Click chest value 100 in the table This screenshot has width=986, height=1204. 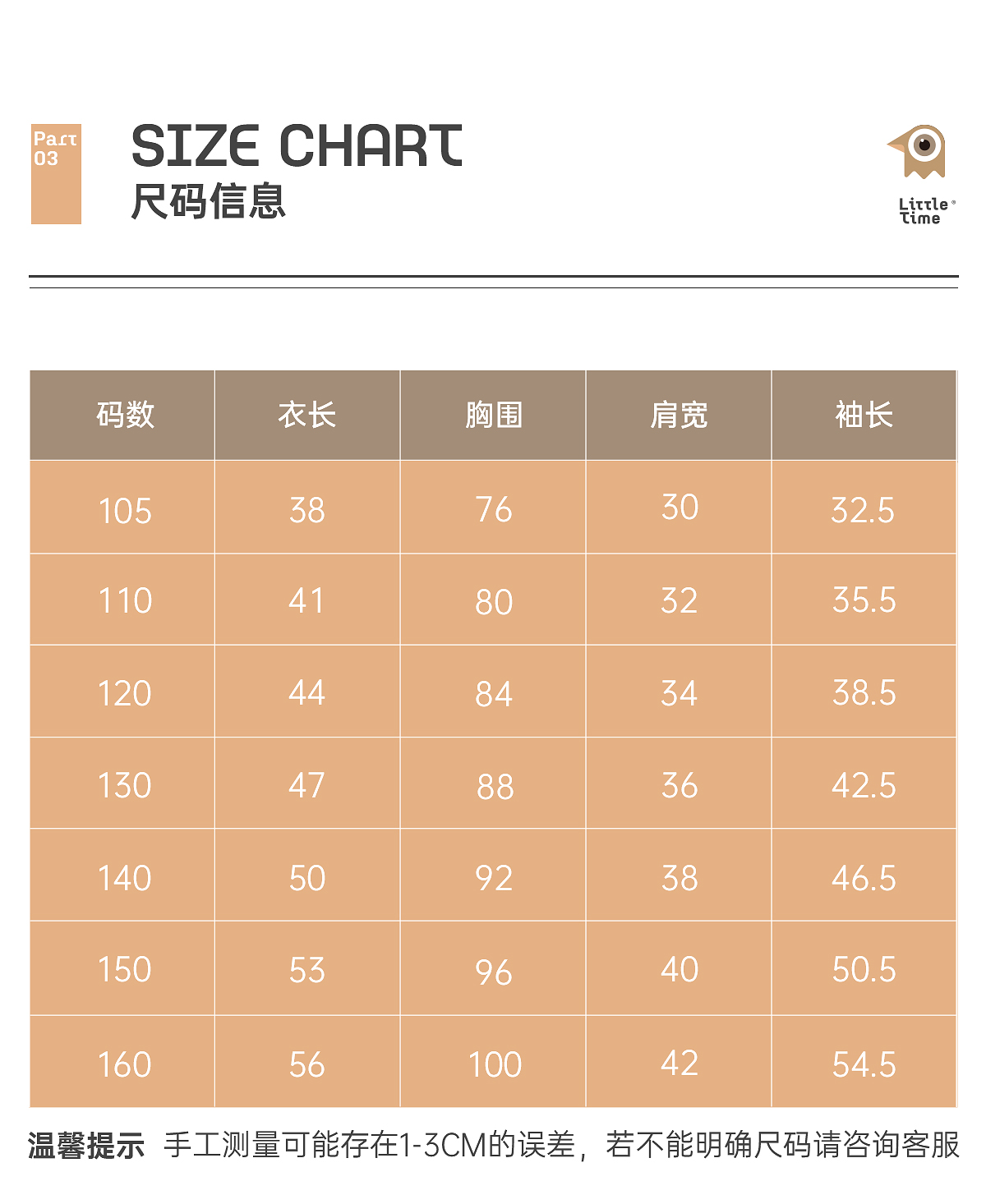495,1065
